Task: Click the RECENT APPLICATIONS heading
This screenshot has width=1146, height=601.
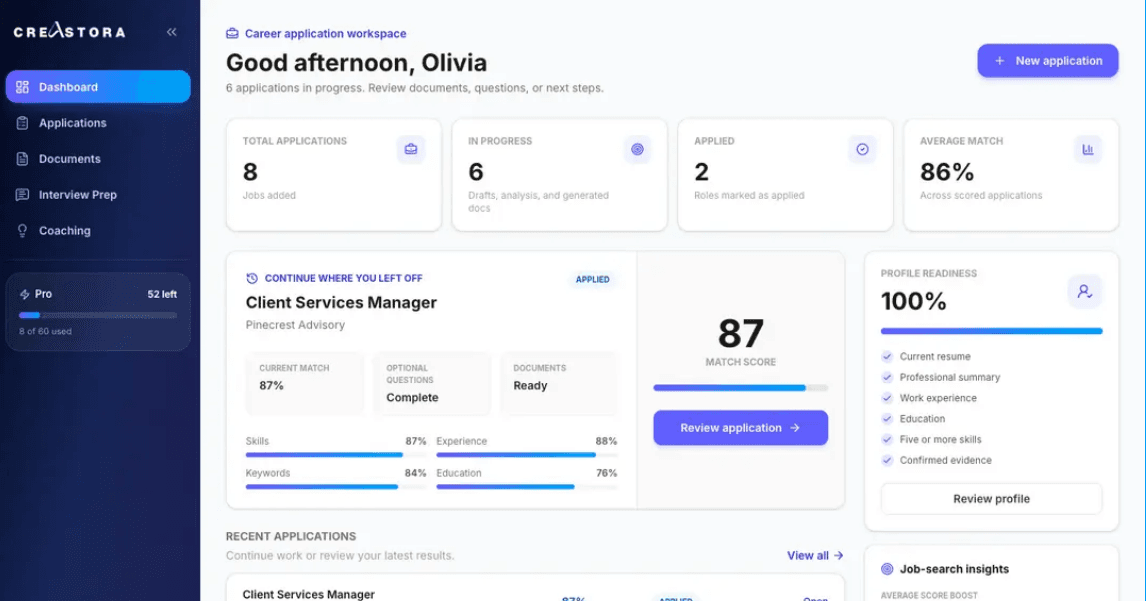Action: pyautogui.click(x=291, y=536)
